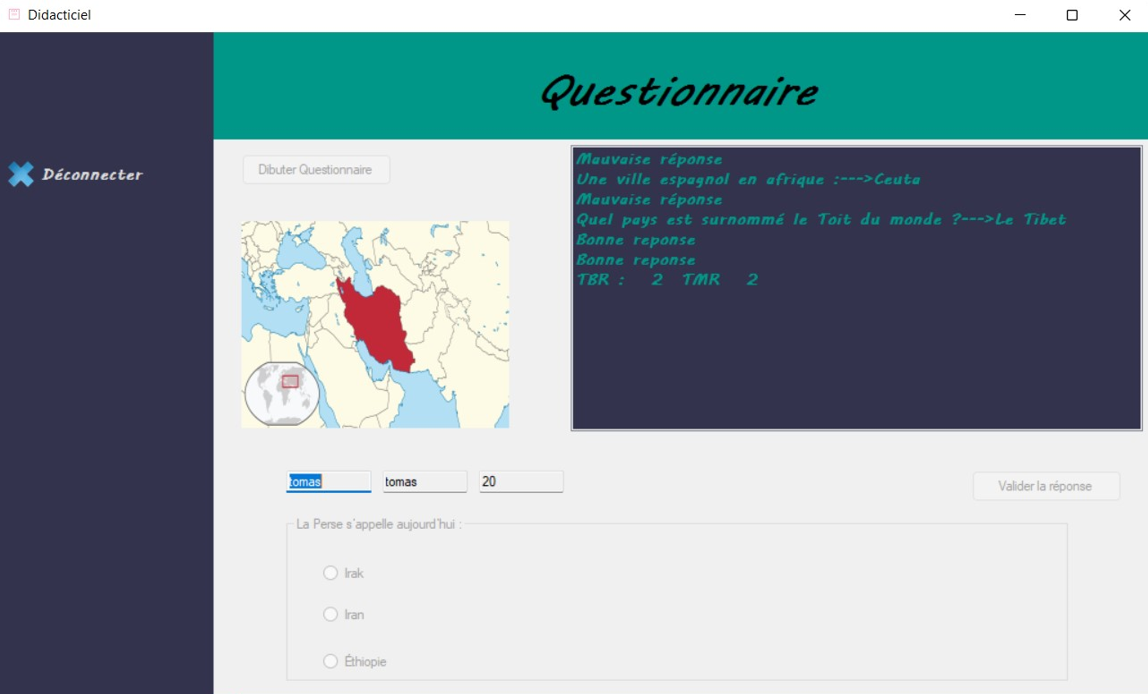The width and height of the screenshot is (1148, 694).
Task: Minimize the Didacticiel window
Action: (x=1019, y=14)
